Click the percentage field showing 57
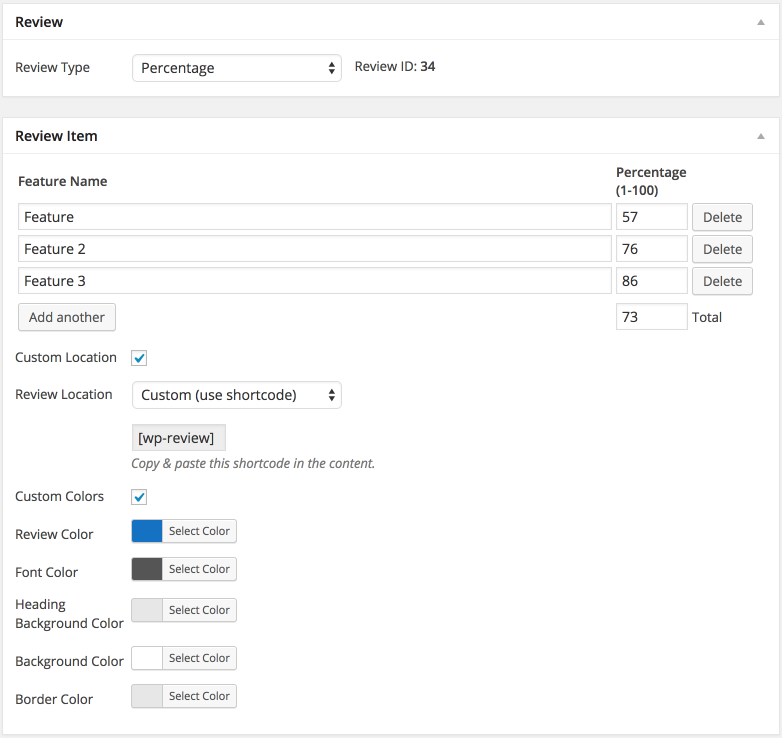Image resolution: width=782 pixels, height=738 pixels. 652,217
